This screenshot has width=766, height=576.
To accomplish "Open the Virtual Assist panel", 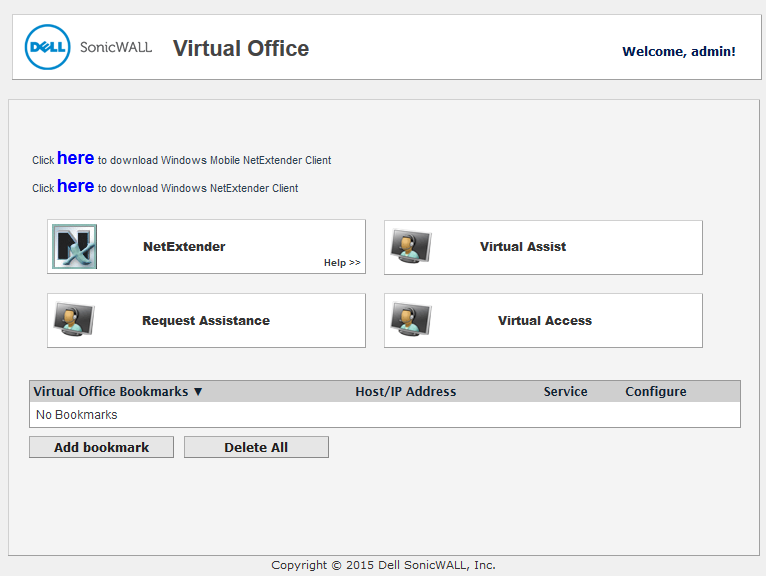I will [x=543, y=247].
